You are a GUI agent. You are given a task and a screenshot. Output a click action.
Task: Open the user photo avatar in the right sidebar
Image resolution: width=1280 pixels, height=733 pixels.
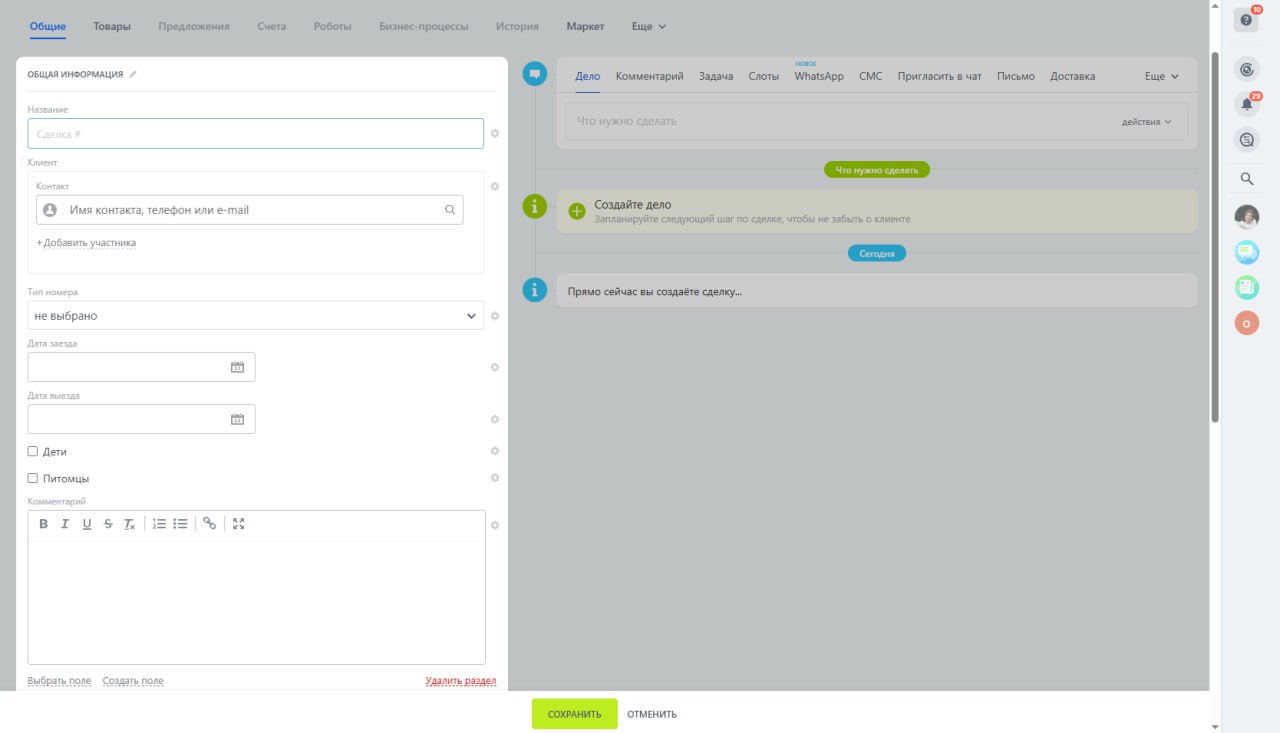point(1246,217)
